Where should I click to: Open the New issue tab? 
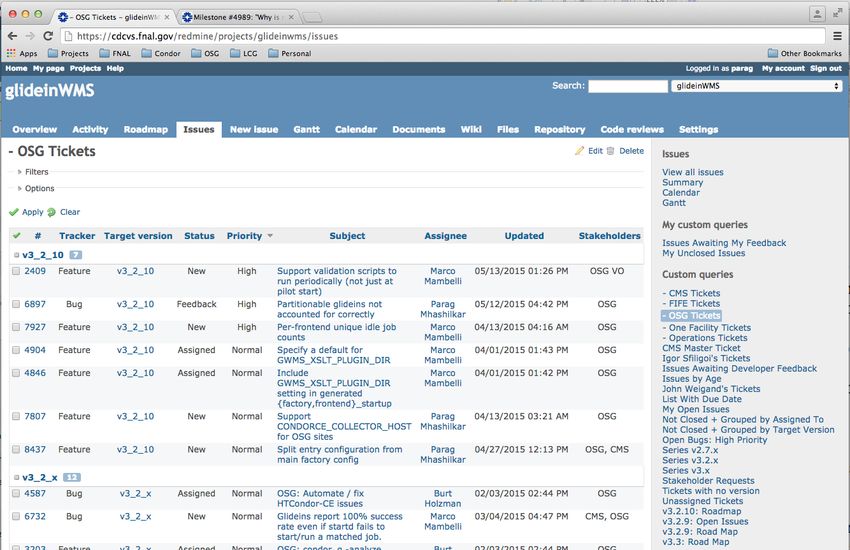pos(254,130)
